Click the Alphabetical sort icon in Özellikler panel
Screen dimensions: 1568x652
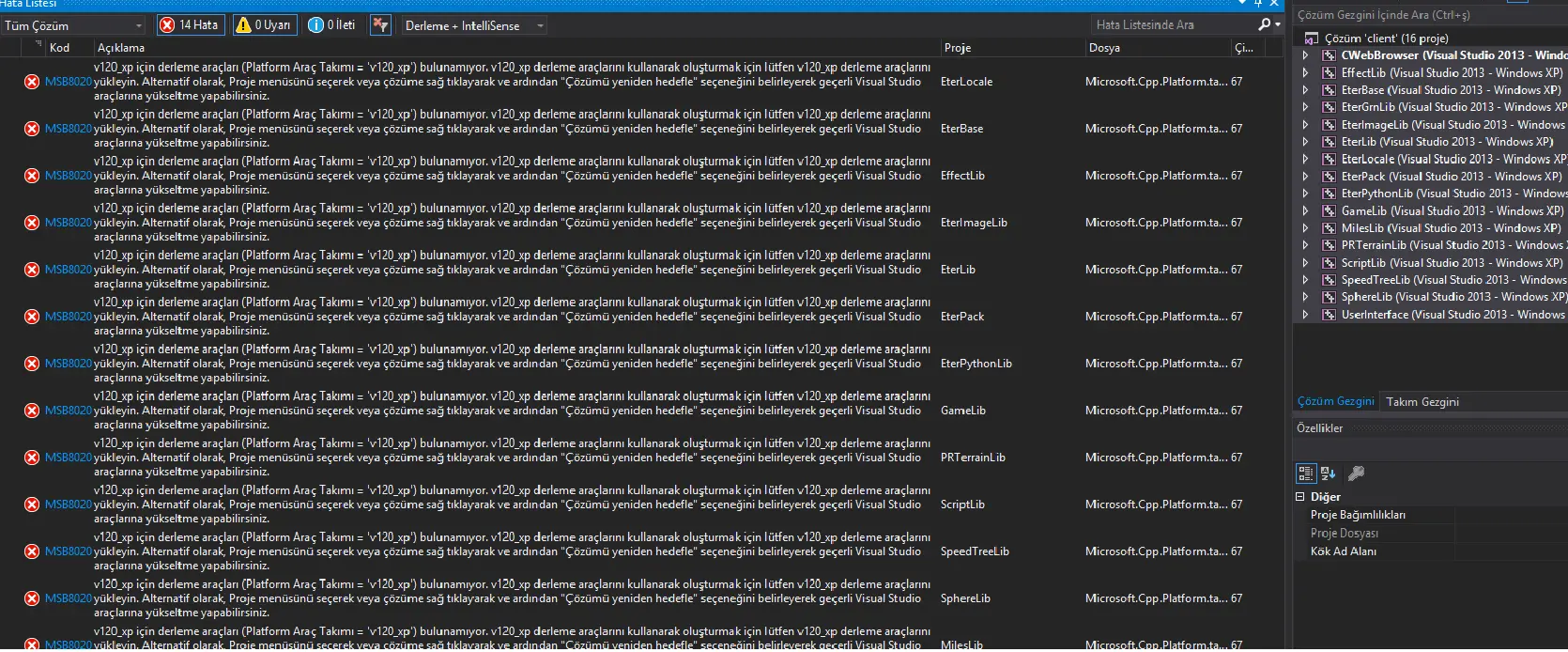(1328, 473)
